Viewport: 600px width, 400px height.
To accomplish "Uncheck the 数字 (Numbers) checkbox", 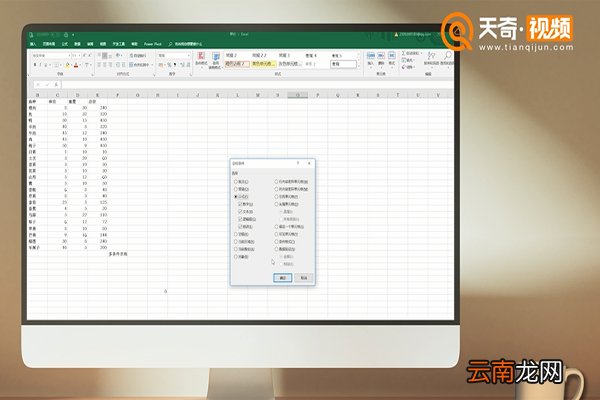I will pos(241,204).
